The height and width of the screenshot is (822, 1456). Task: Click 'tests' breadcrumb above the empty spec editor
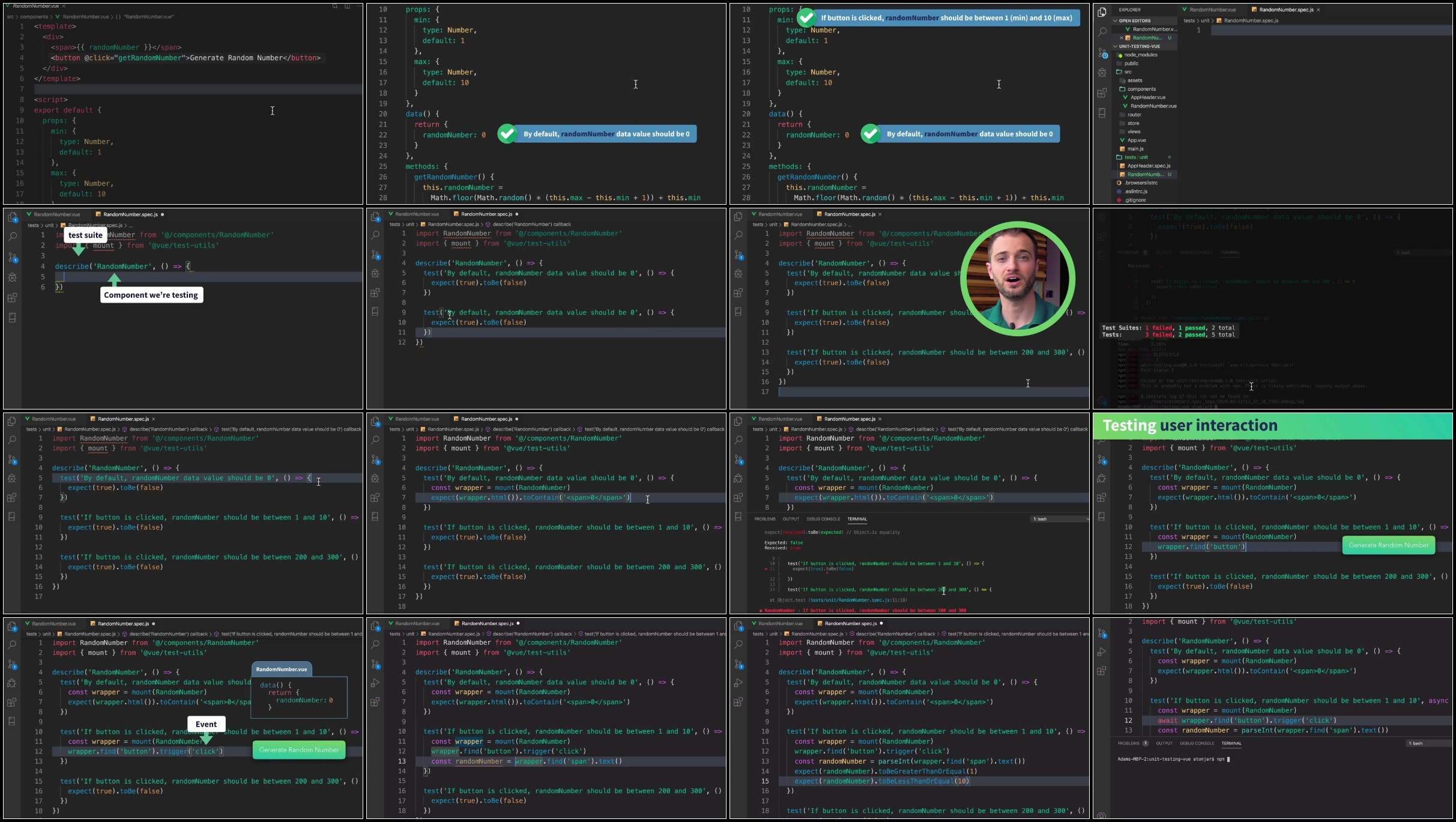1189,21
